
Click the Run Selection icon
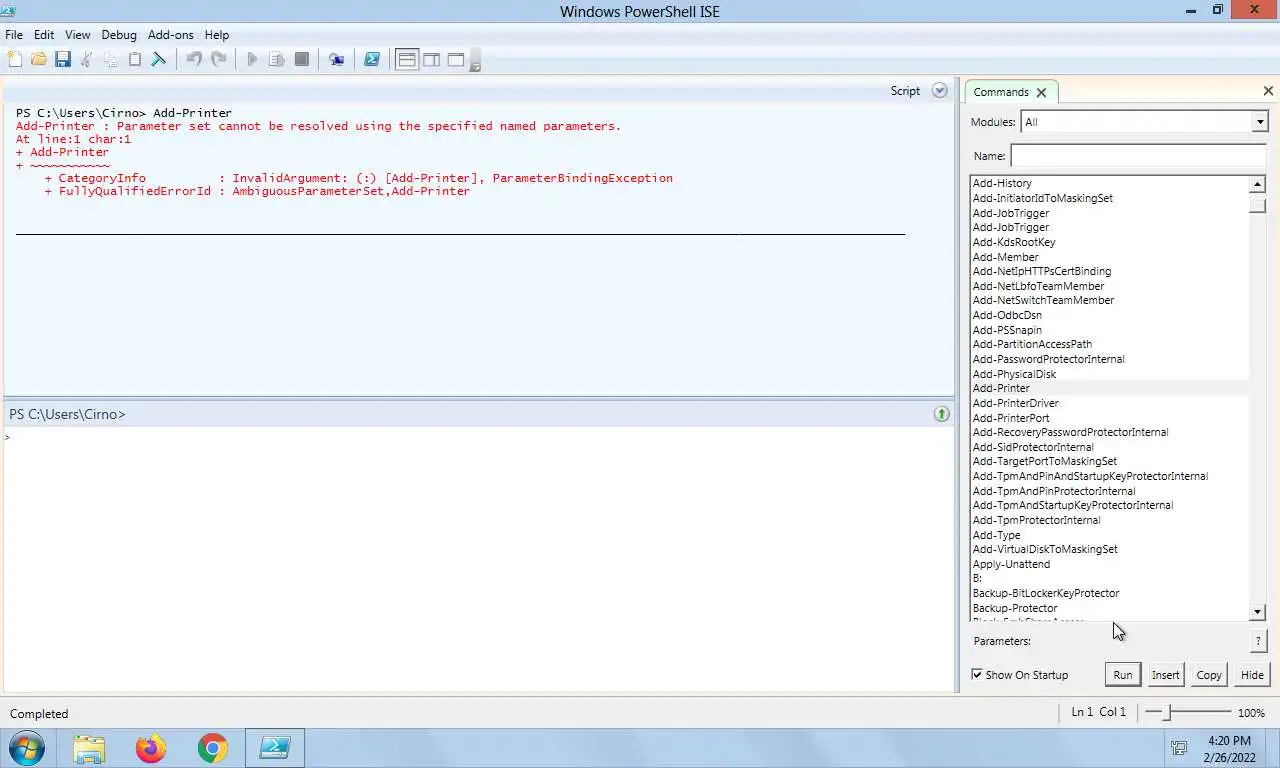pyautogui.click(x=277, y=60)
